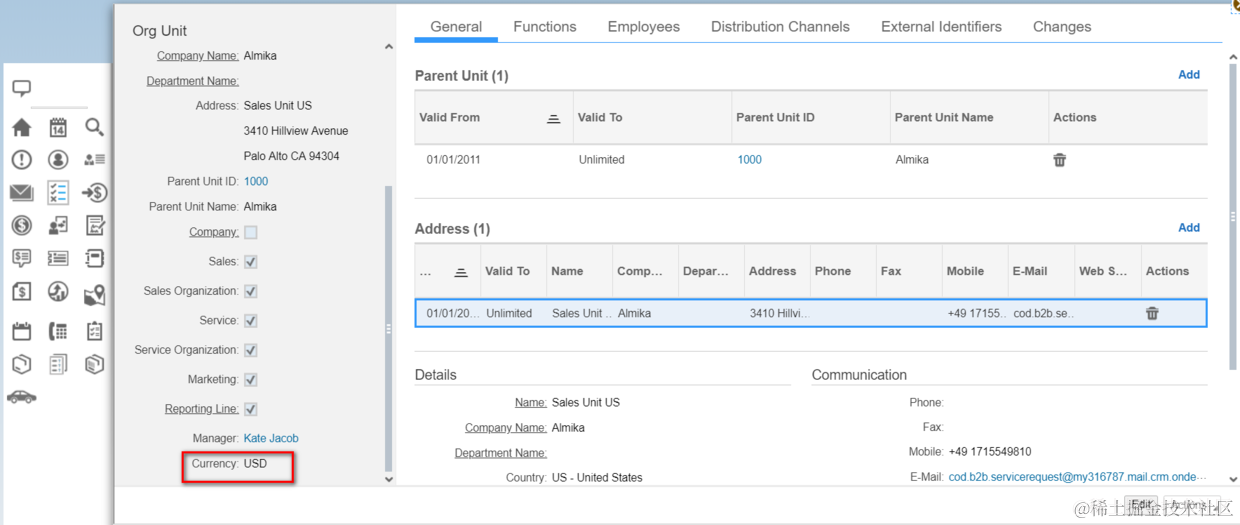Open the person-in-circle icon
Image resolution: width=1240 pixels, height=525 pixels.
click(x=58, y=160)
